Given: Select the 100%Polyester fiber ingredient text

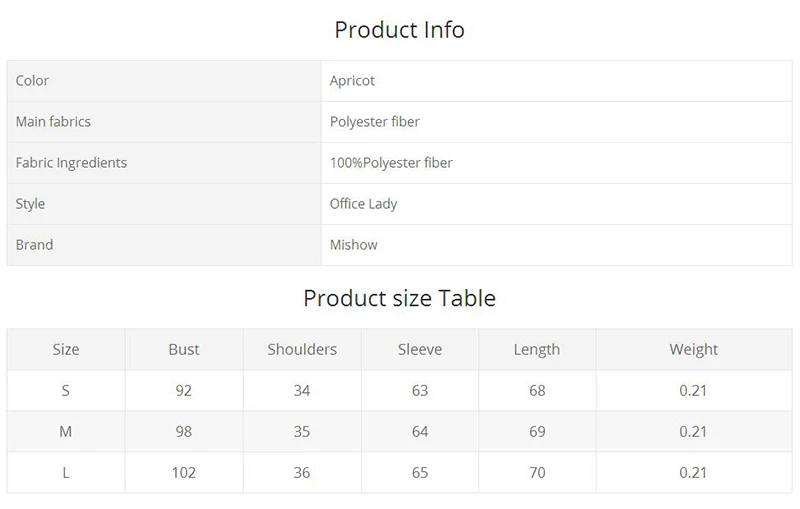Looking at the screenshot, I should point(391,163).
